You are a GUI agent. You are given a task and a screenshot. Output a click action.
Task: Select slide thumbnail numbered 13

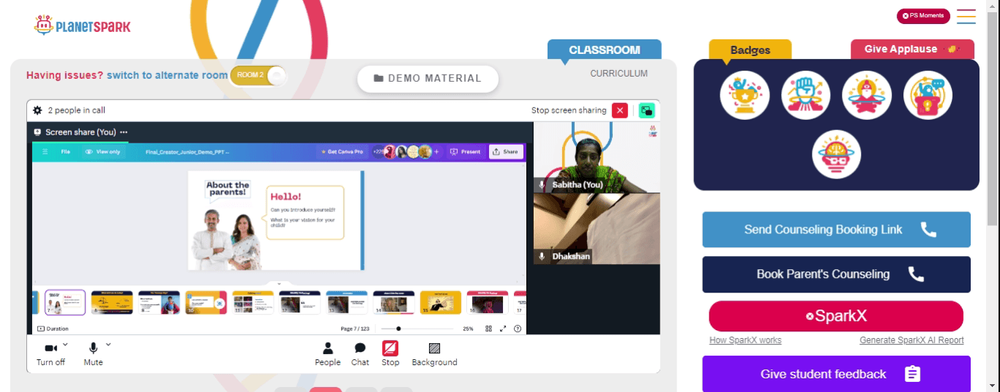point(346,303)
